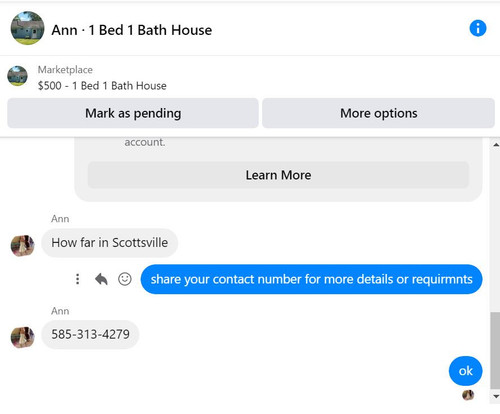Viewport: 500px width, 414px height.
Task: Click the 'share your contact number' message bubble
Action: coord(311,279)
